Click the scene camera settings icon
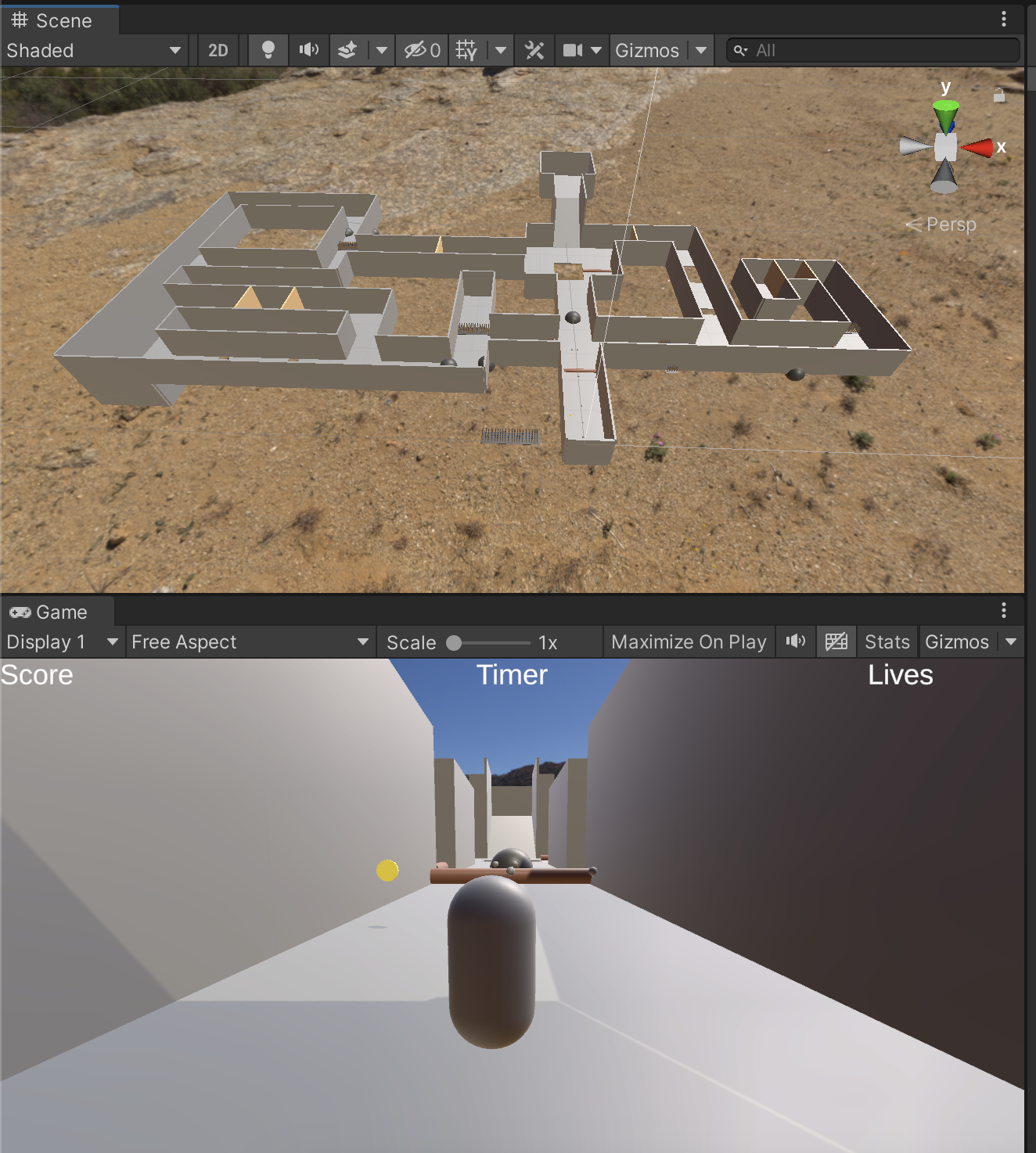Viewport: 1036px width, 1153px height. (573, 50)
